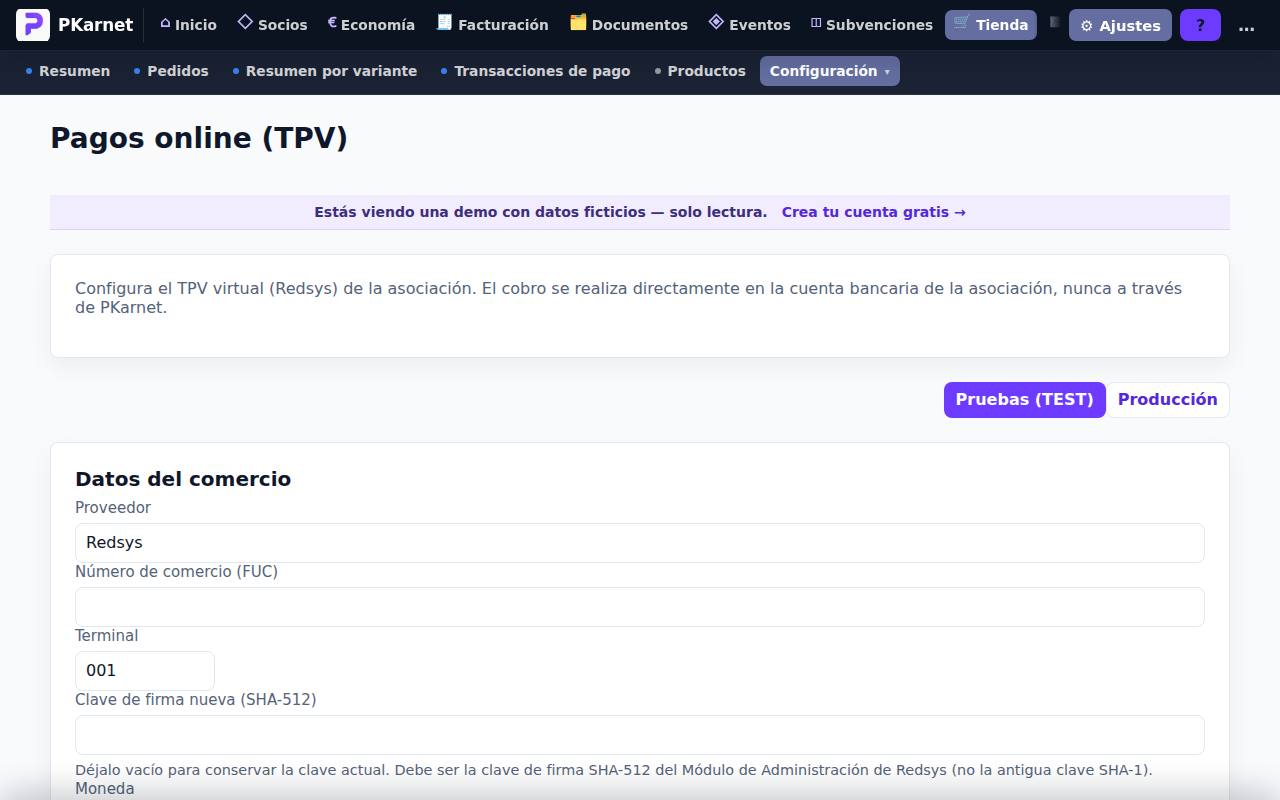
Task: Open the three-dots overflow menu
Action: coord(1246,25)
